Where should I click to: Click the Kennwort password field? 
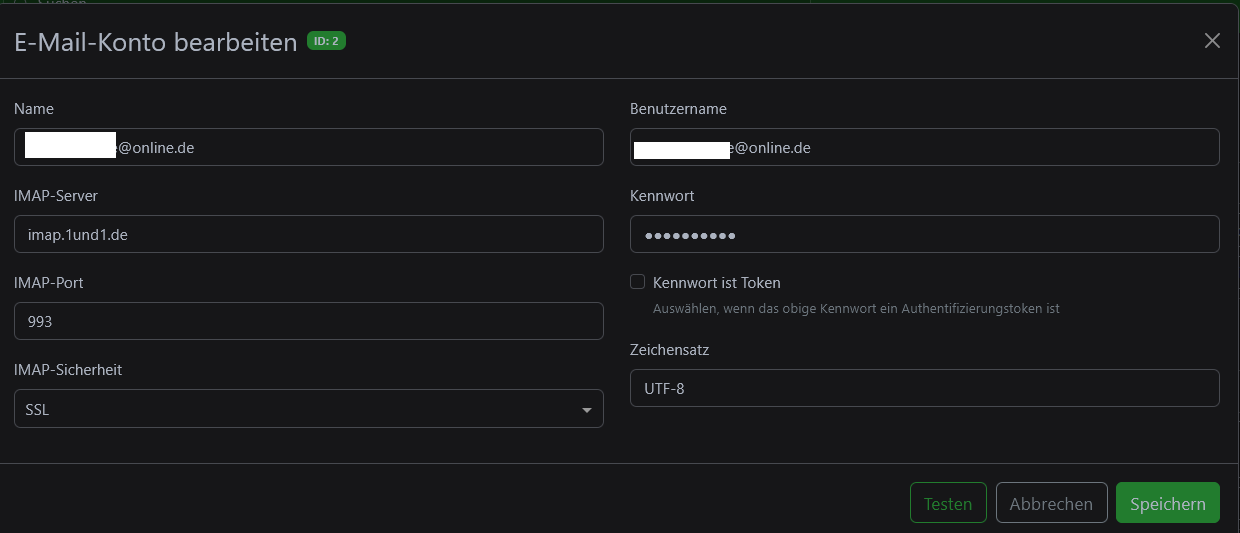(924, 235)
